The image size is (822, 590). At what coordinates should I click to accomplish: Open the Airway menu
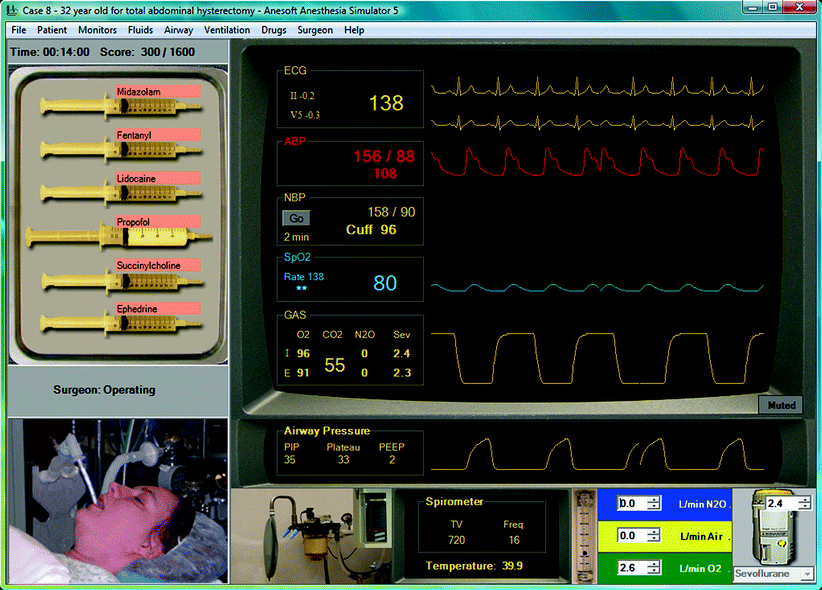point(179,30)
